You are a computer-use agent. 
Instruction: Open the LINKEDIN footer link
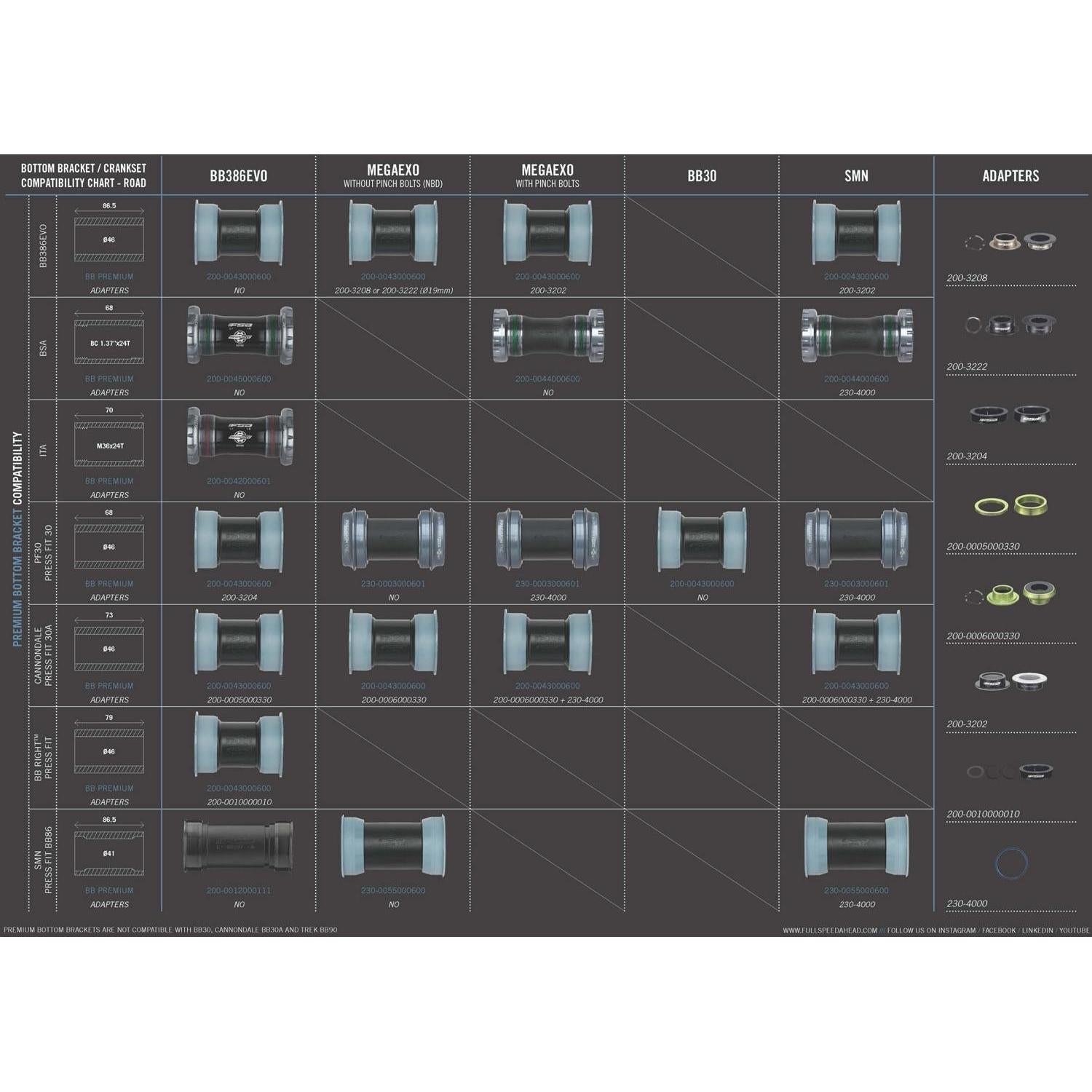point(1037,930)
